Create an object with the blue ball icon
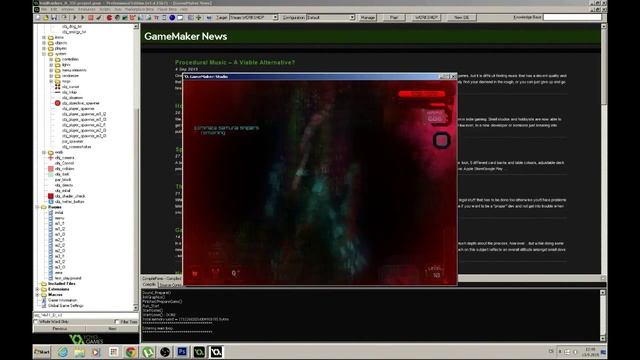 (172, 18)
